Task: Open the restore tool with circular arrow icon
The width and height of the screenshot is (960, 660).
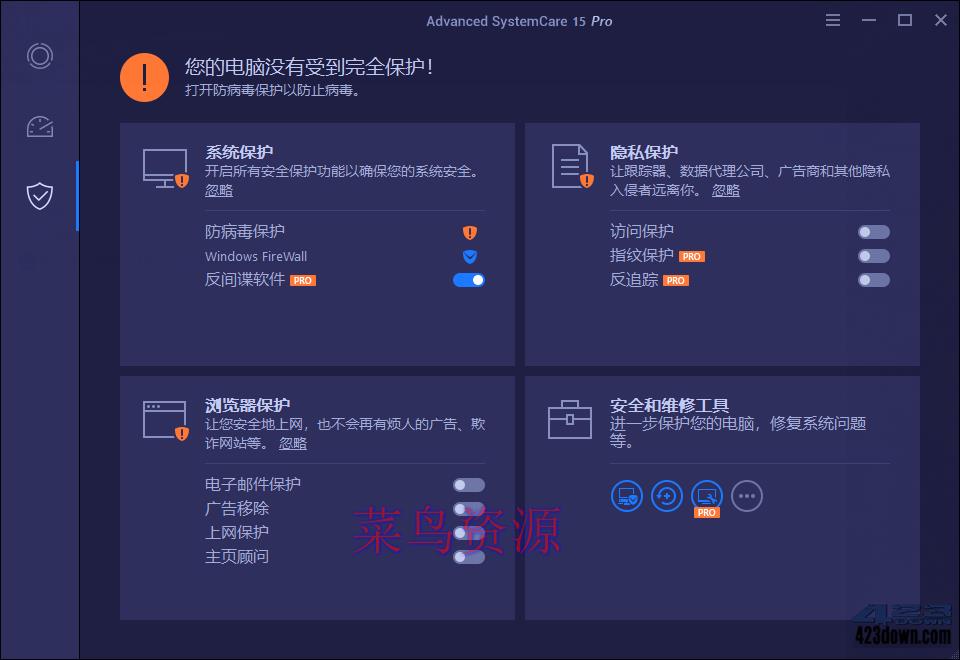Action: coord(667,496)
